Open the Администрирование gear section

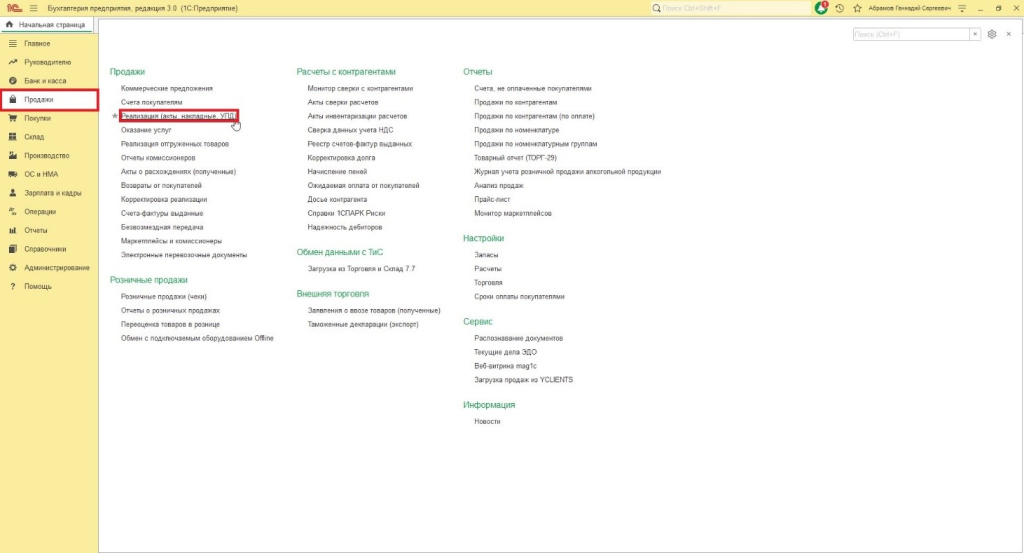(57, 268)
